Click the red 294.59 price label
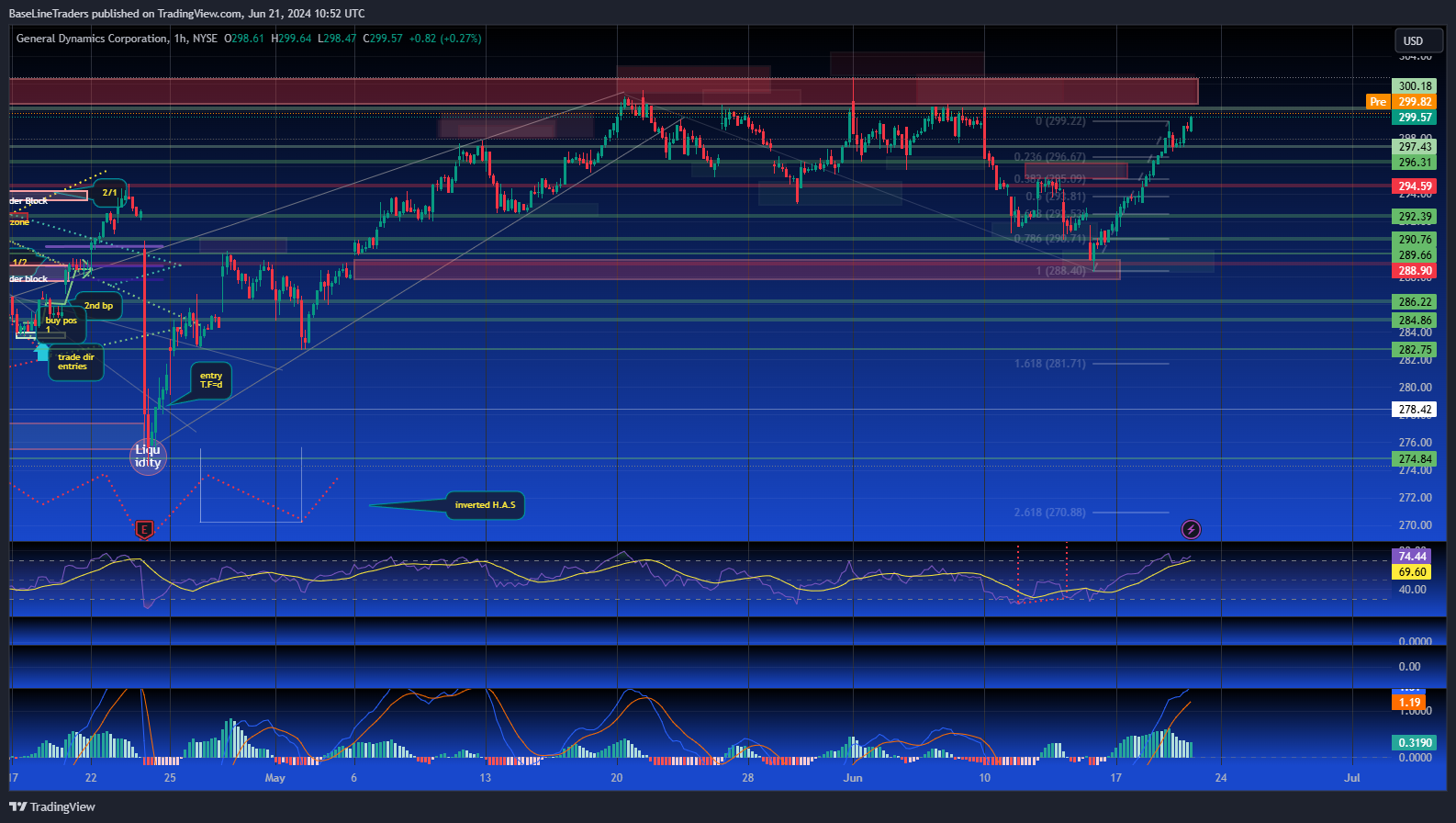The width and height of the screenshot is (1456, 823). [1415, 186]
